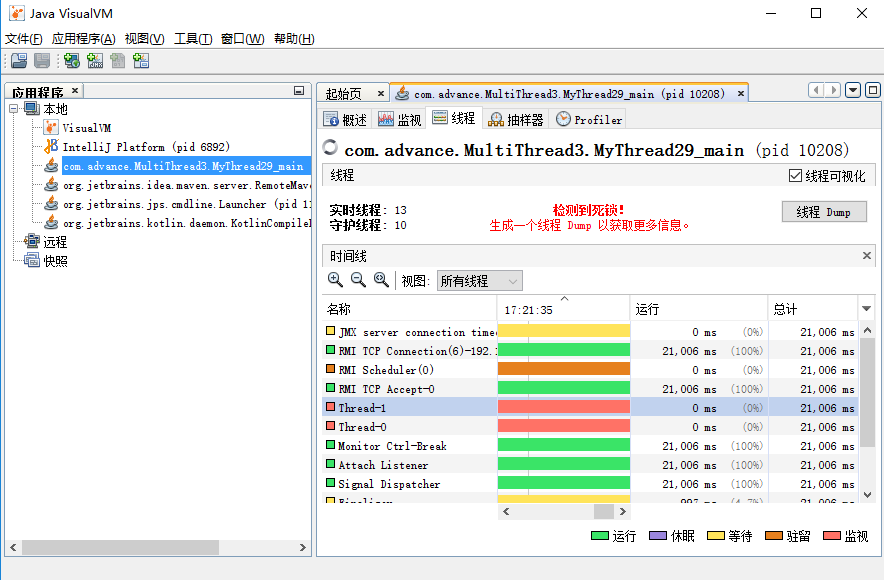Select the Signal Dispatcher thread row
884x580 pixels.
[x=590, y=484]
